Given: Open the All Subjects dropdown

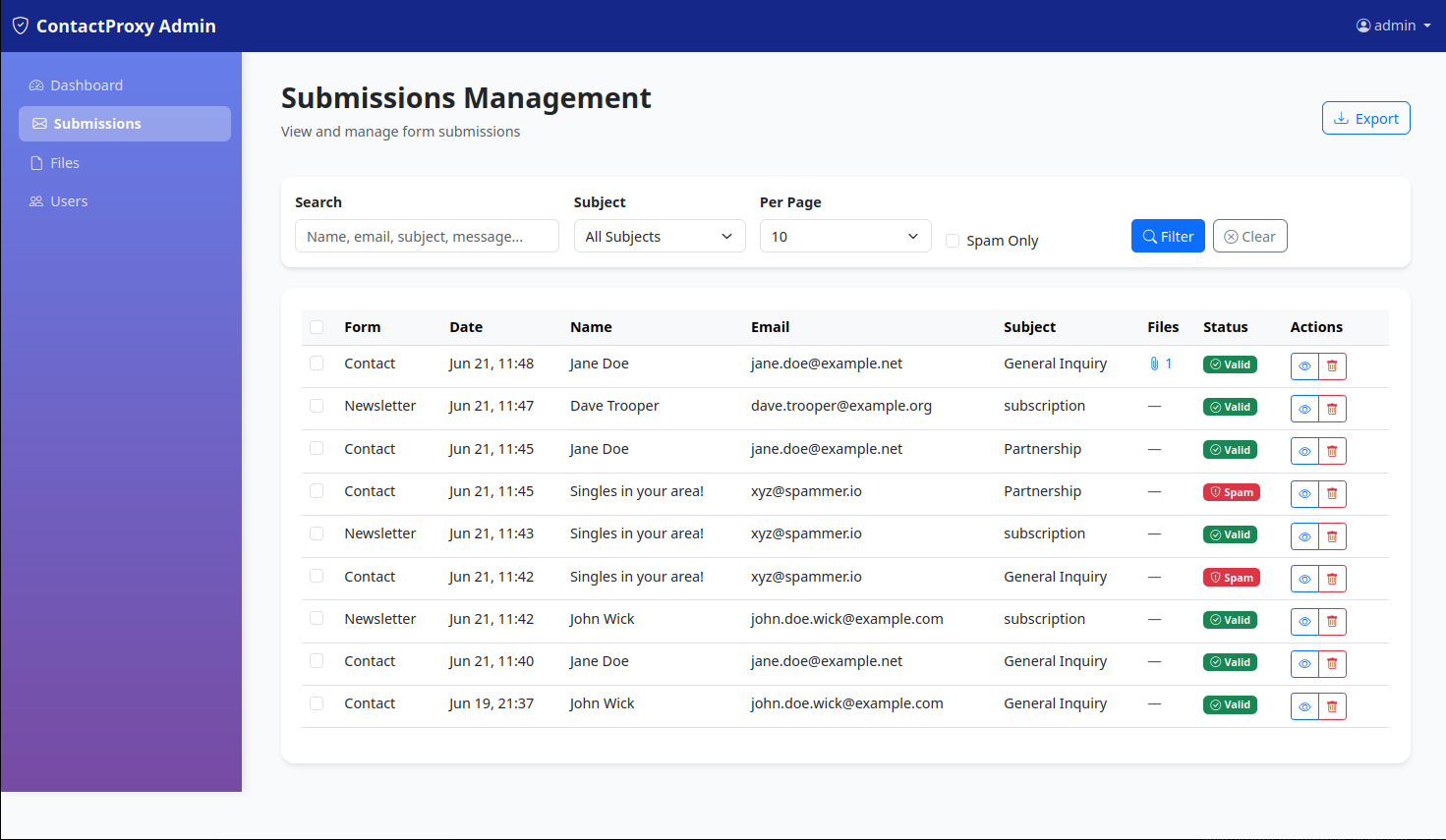Looking at the screenshot, I should coord(659,236).
